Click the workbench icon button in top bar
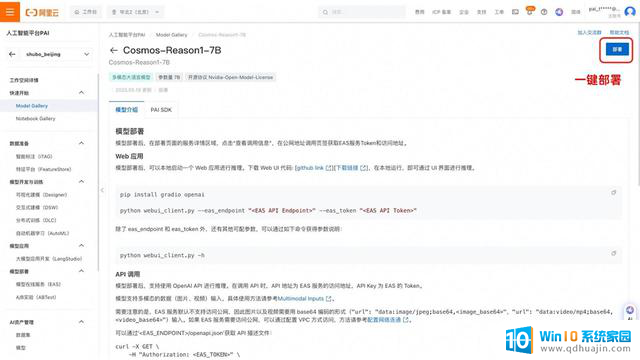The image size is (640, 360). [86, 12]
